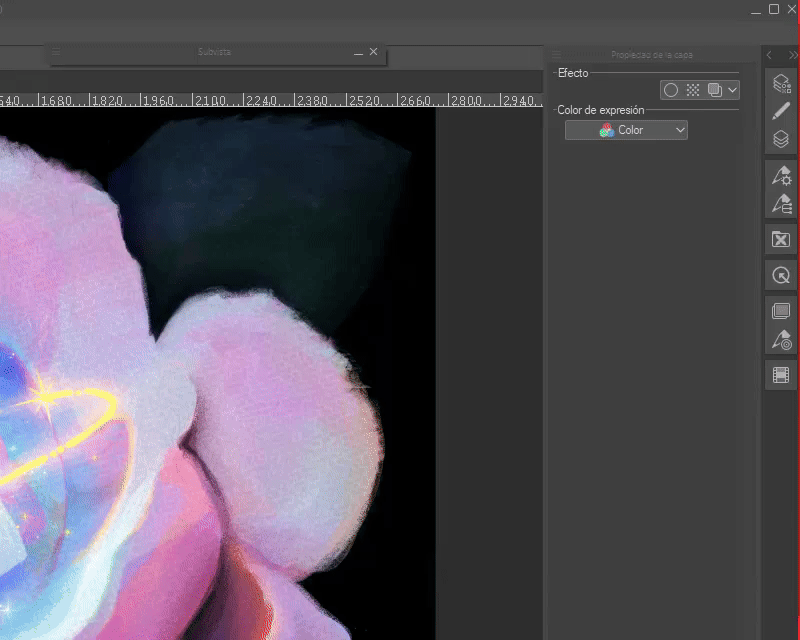Viewport: 800px width, 640px height.
Task: Open the Propiedad de la capa panel menu
Action: (557, 54)
